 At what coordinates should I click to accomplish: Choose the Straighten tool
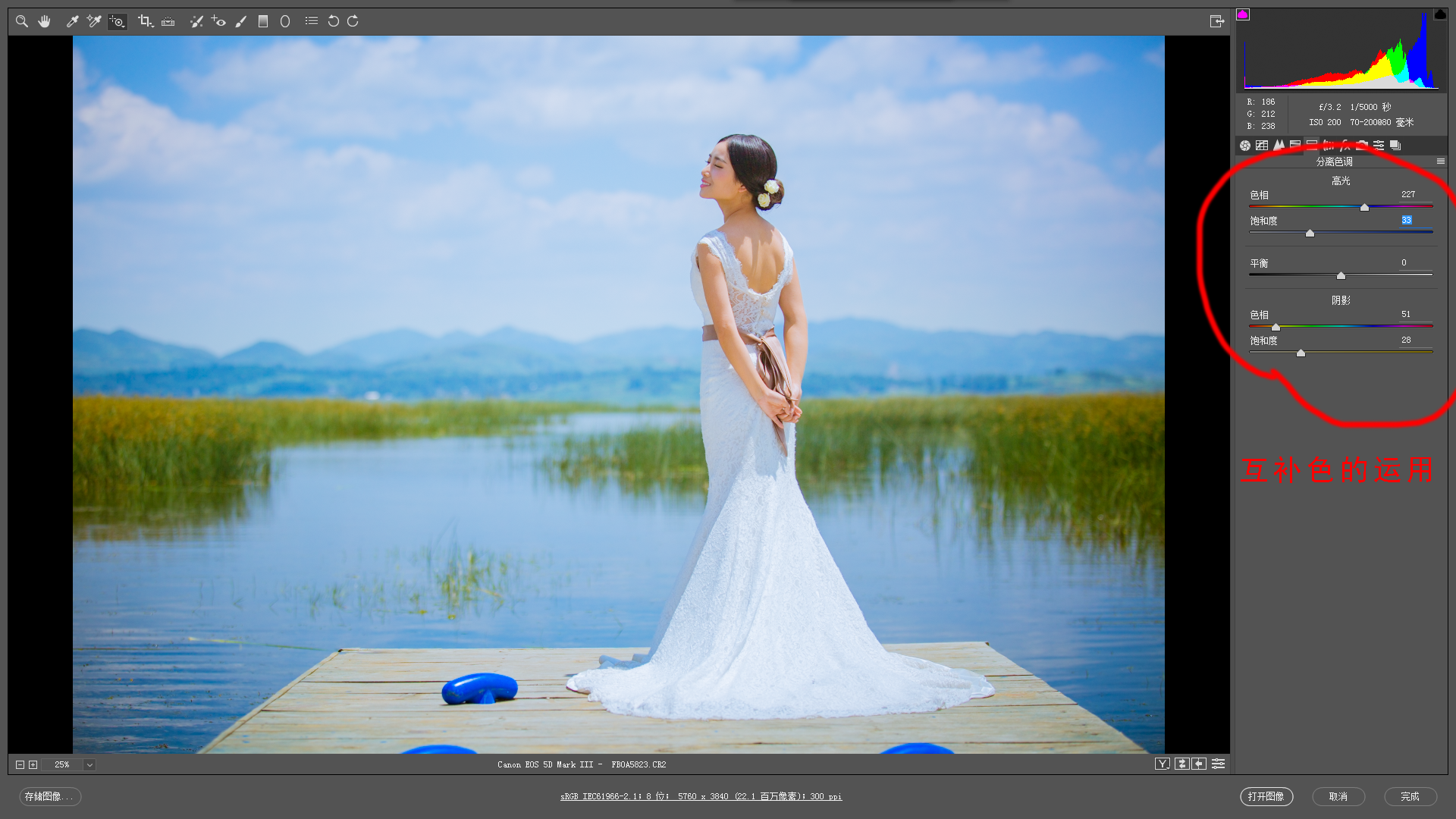(x=168, y=21)
